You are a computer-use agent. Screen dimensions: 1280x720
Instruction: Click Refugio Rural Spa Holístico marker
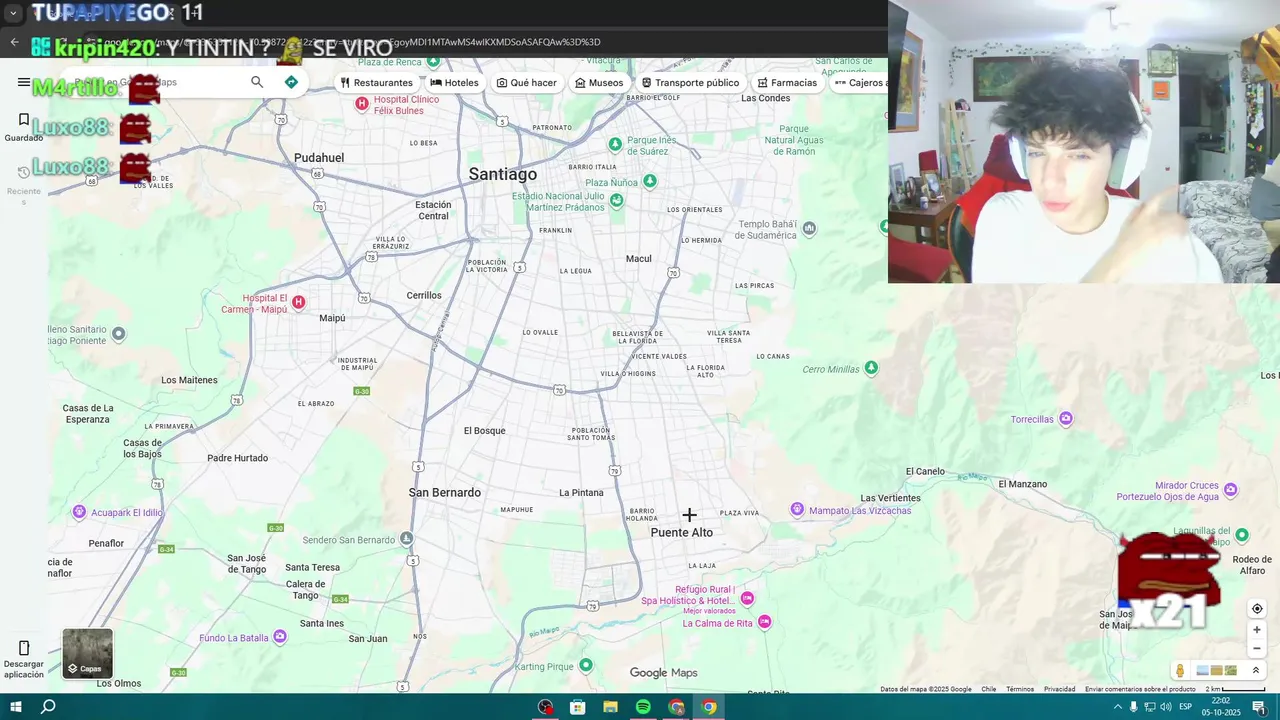[747, 598]
